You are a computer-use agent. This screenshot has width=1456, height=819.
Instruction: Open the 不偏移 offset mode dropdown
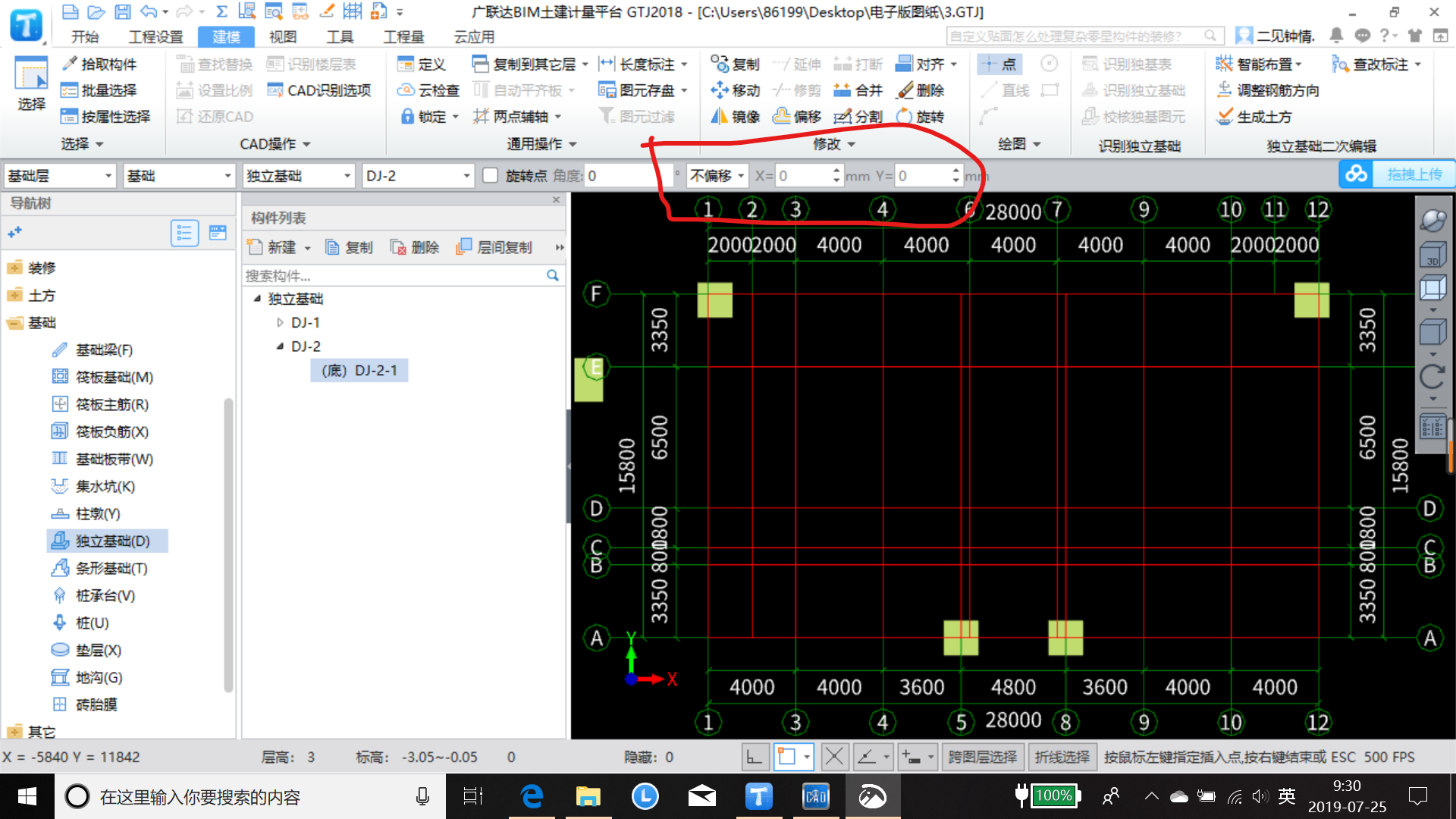click(x=717, y=175)
